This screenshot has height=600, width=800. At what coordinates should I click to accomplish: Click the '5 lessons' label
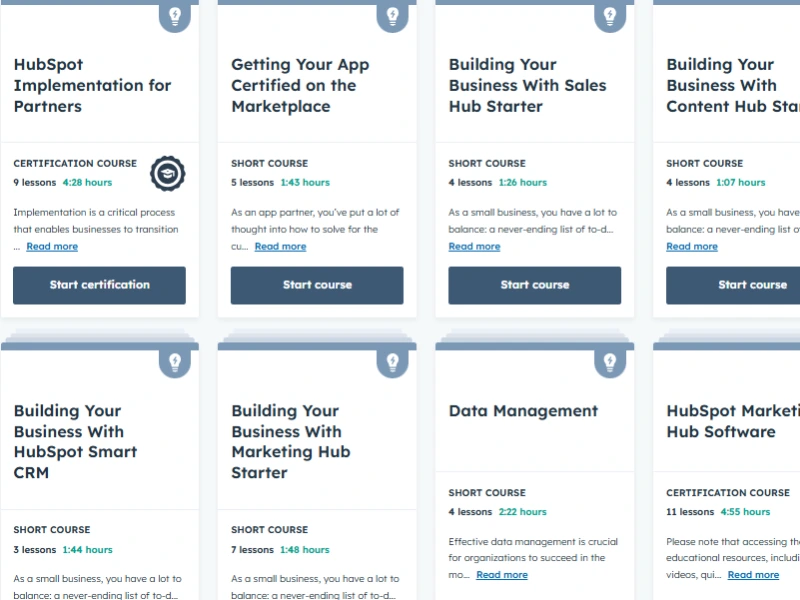pos(253,183)
